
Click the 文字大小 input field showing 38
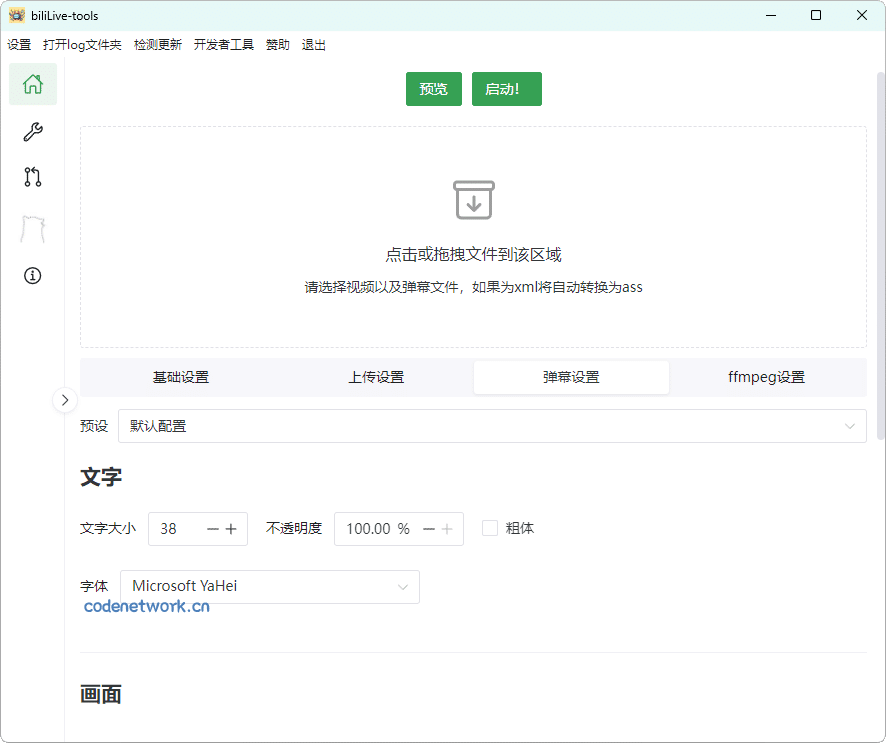[x=175, y=529]
